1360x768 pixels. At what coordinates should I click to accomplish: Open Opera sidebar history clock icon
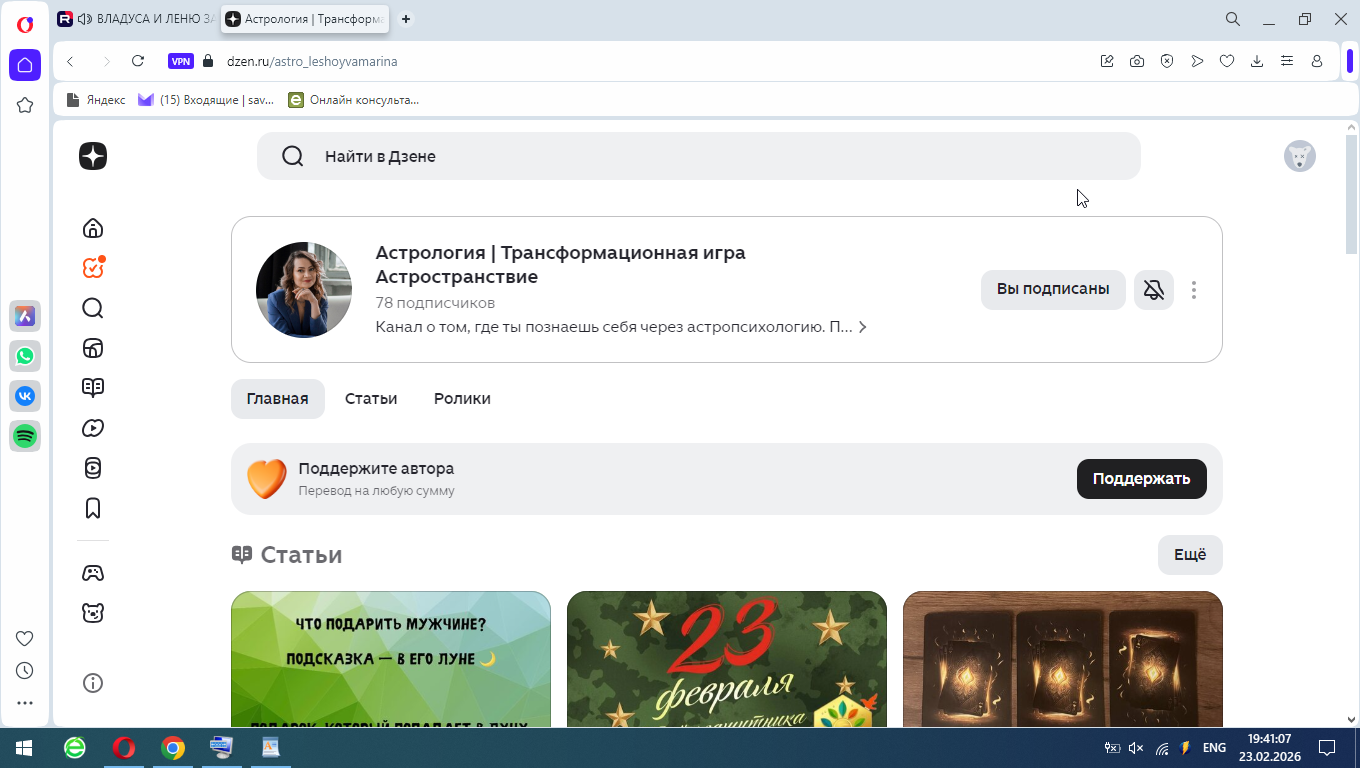pos(25,671)
